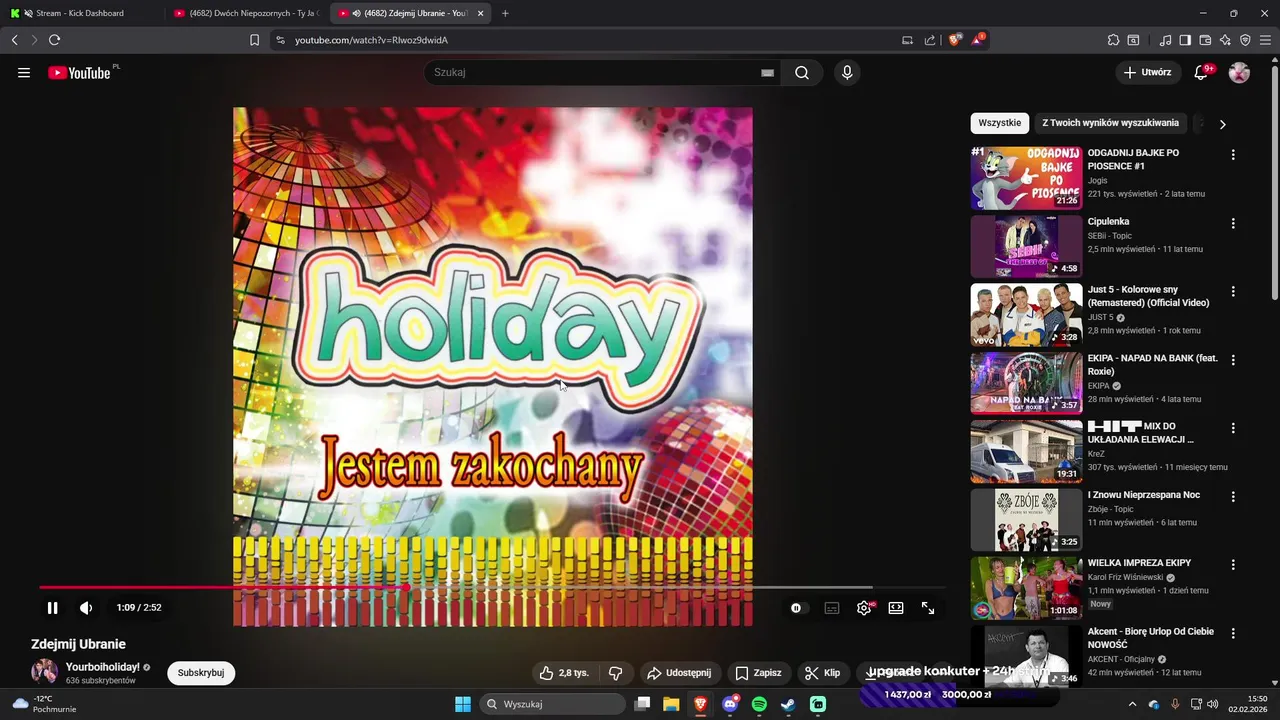Start voice search with microphone icon

(x=847, y=72)
